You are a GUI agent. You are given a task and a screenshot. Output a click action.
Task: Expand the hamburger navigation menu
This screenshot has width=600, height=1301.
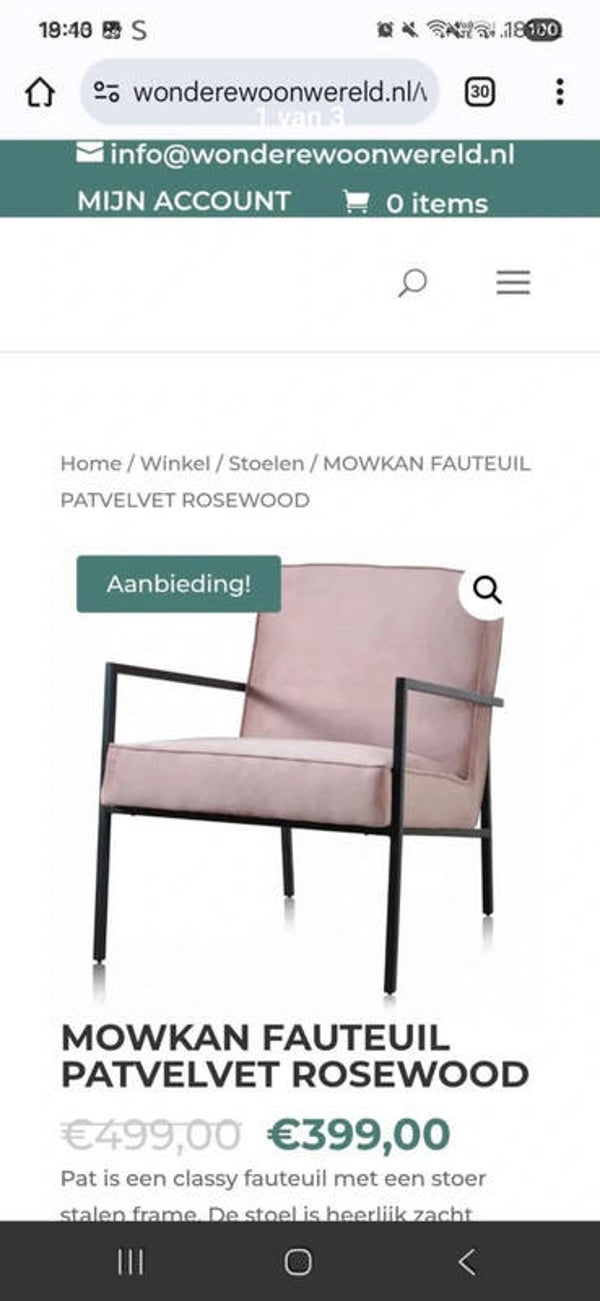513,284
